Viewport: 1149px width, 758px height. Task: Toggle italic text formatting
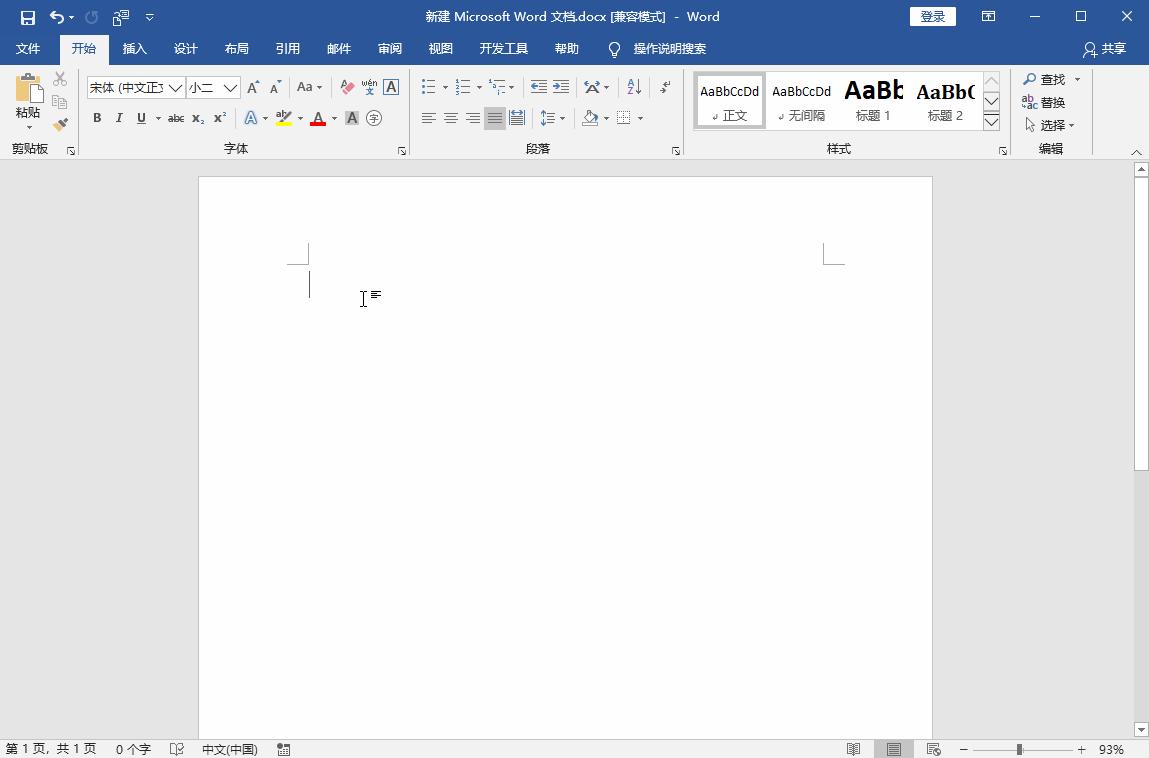[119, 118]
